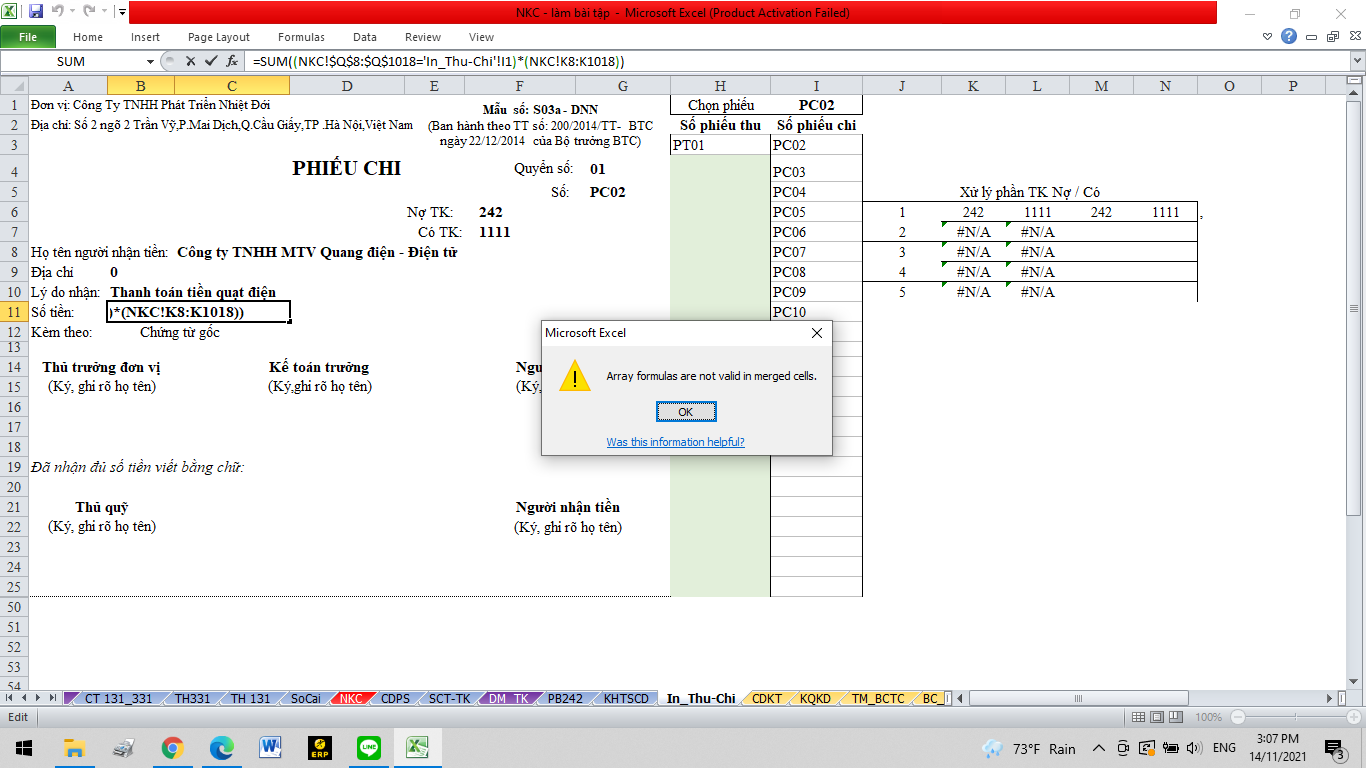
Task: Launch Google Chrome from taskbar
Action: [172, 748]
